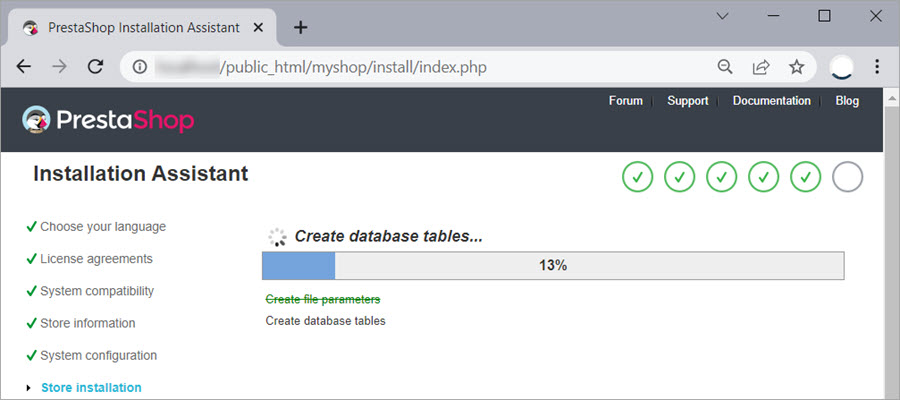This screenshot has height=400, width=900.
Task: Click the first completed step circle
Action: 637,177
